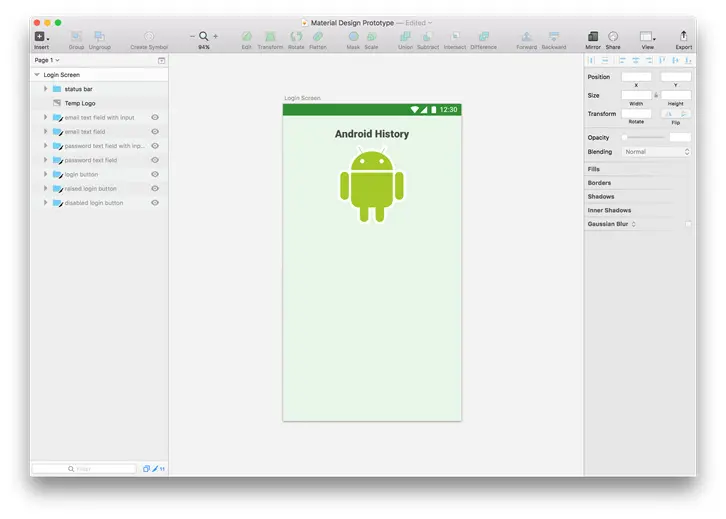
Task: Click the Position X input field
Action: pos(636,77)
